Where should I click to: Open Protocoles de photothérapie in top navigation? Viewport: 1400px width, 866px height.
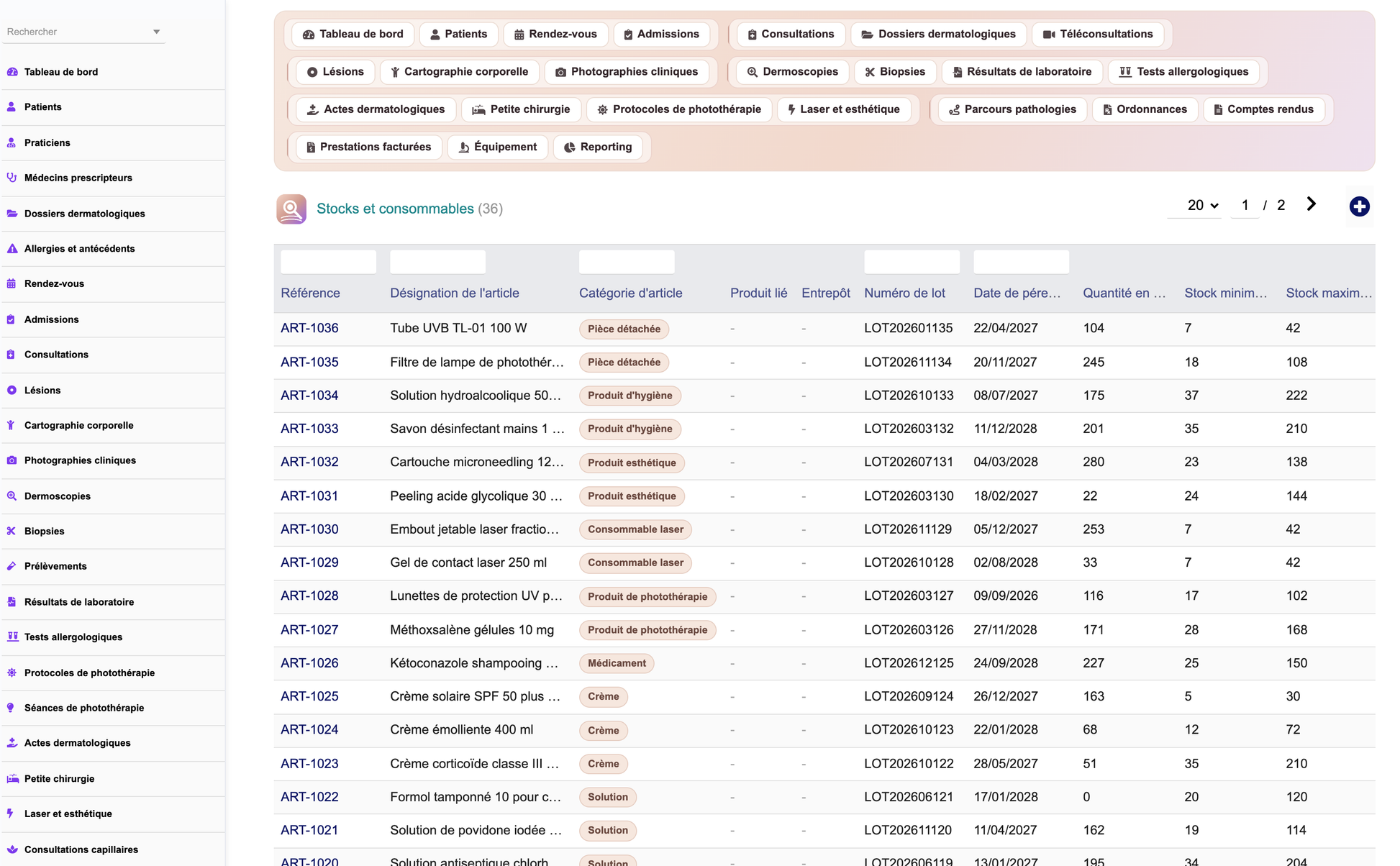click(x=679, y=109)
